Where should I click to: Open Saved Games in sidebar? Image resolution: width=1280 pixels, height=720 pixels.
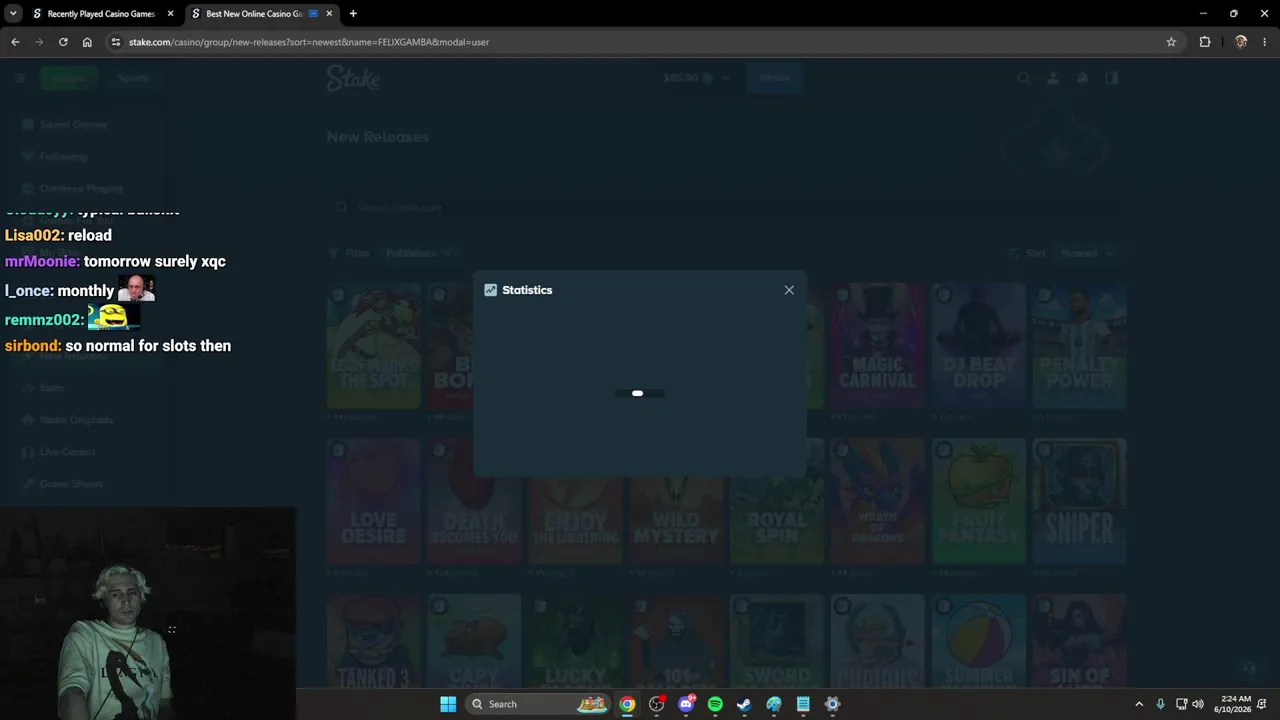coord(73,125)
